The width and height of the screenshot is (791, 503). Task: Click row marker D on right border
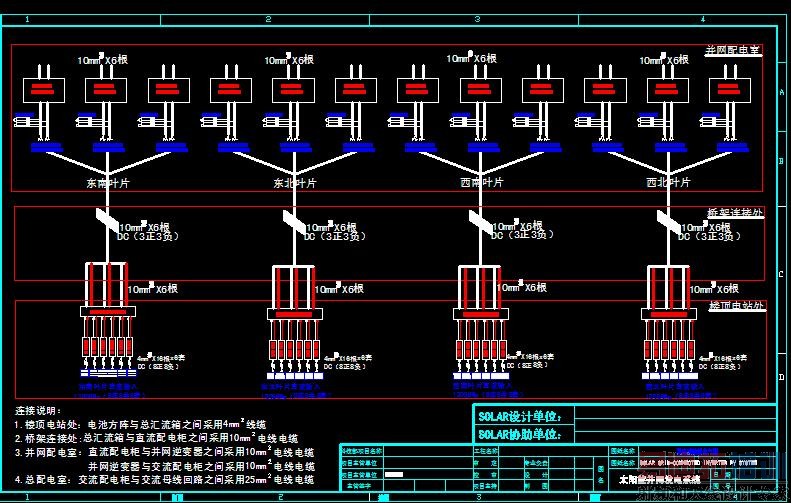782,377
